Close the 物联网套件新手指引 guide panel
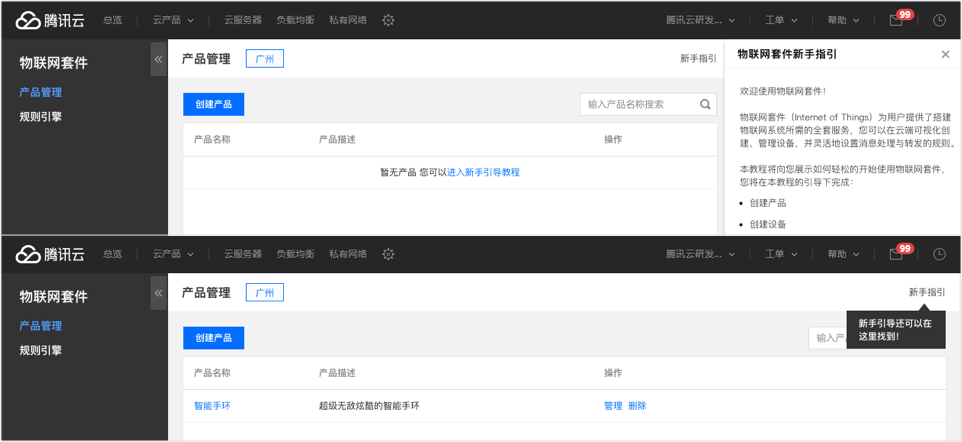The image size is (962, 442). pos(945,55)
